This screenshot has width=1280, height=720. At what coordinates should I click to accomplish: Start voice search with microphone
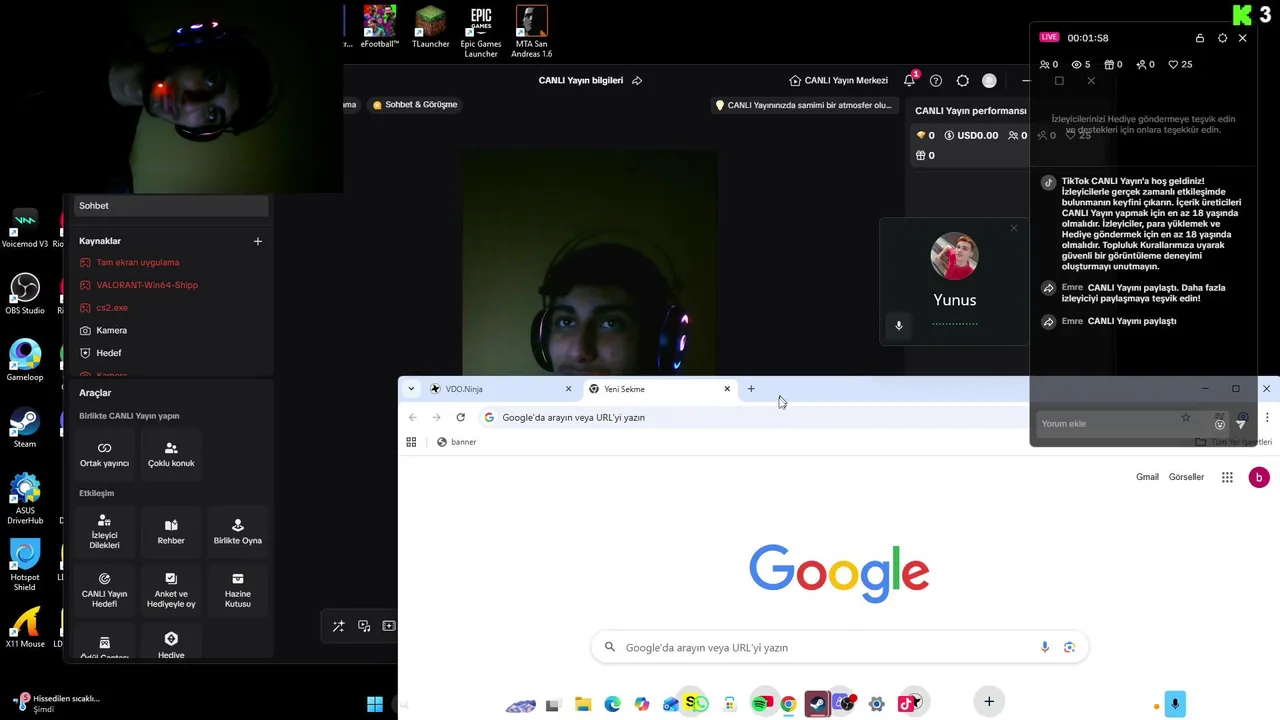tap(1045, 647)
